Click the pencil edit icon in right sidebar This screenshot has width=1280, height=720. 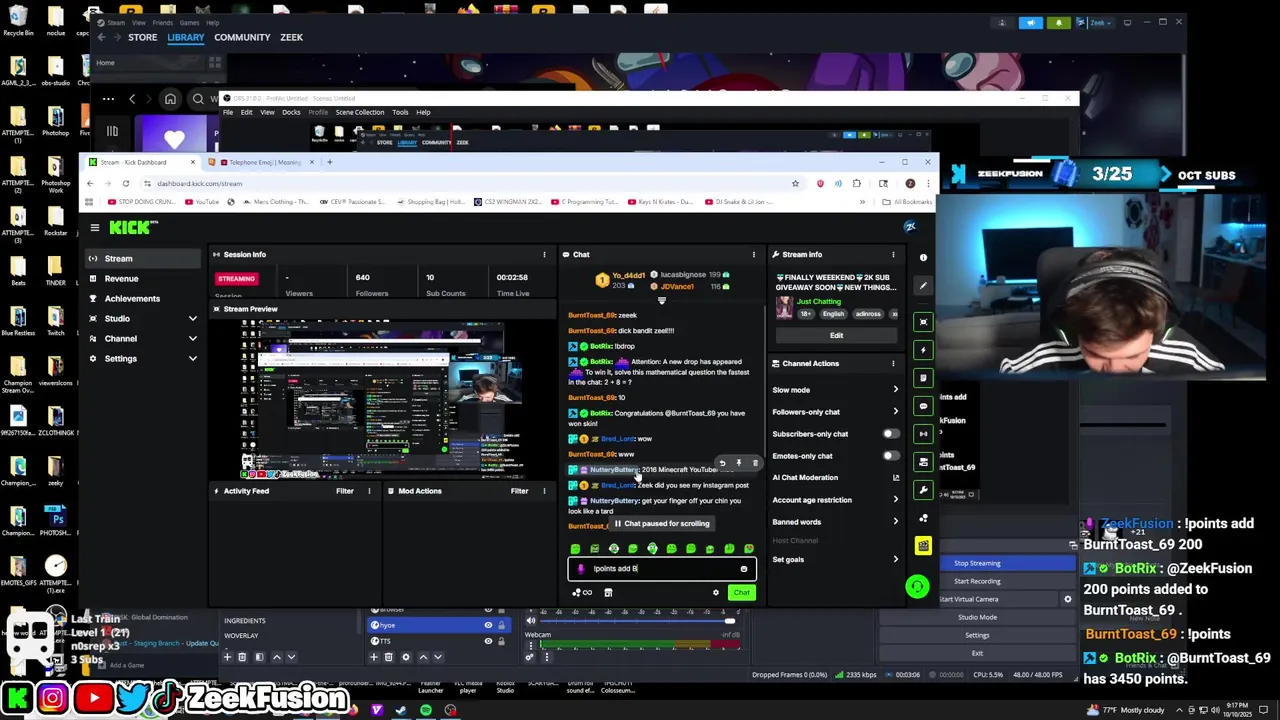tap(923, 286)
